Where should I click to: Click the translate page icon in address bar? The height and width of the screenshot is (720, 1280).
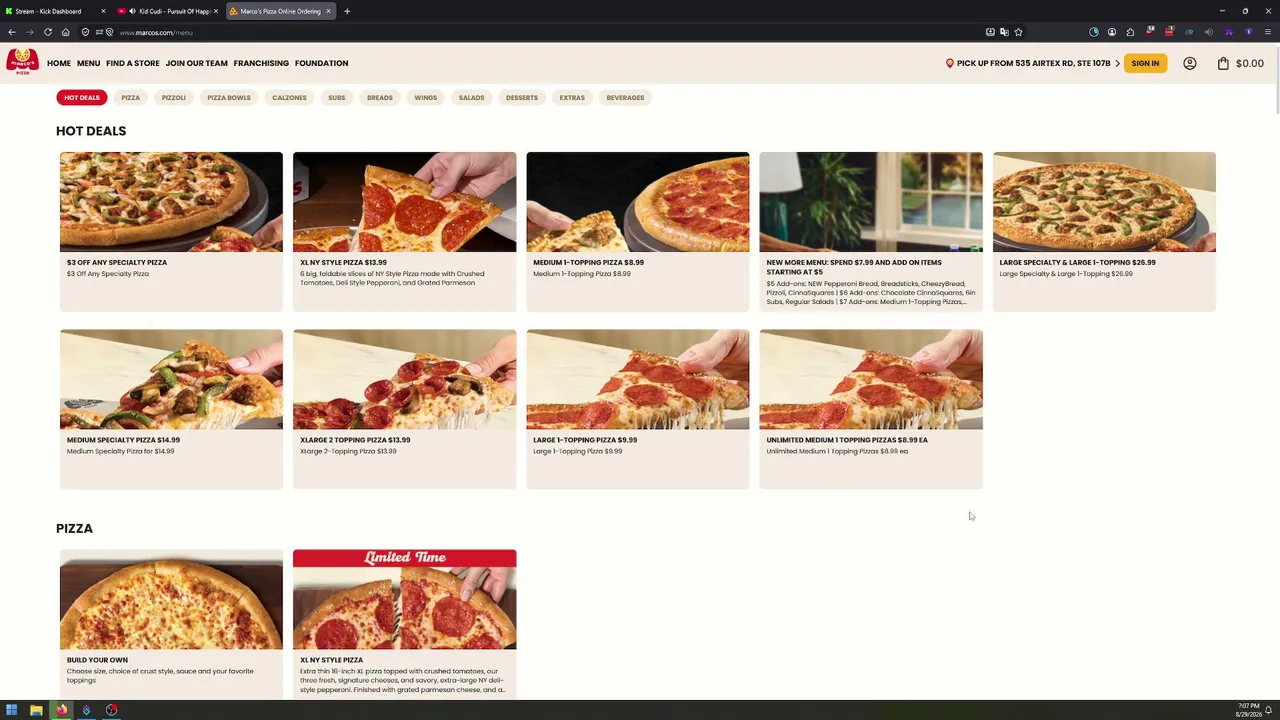tap(1004, 32)
